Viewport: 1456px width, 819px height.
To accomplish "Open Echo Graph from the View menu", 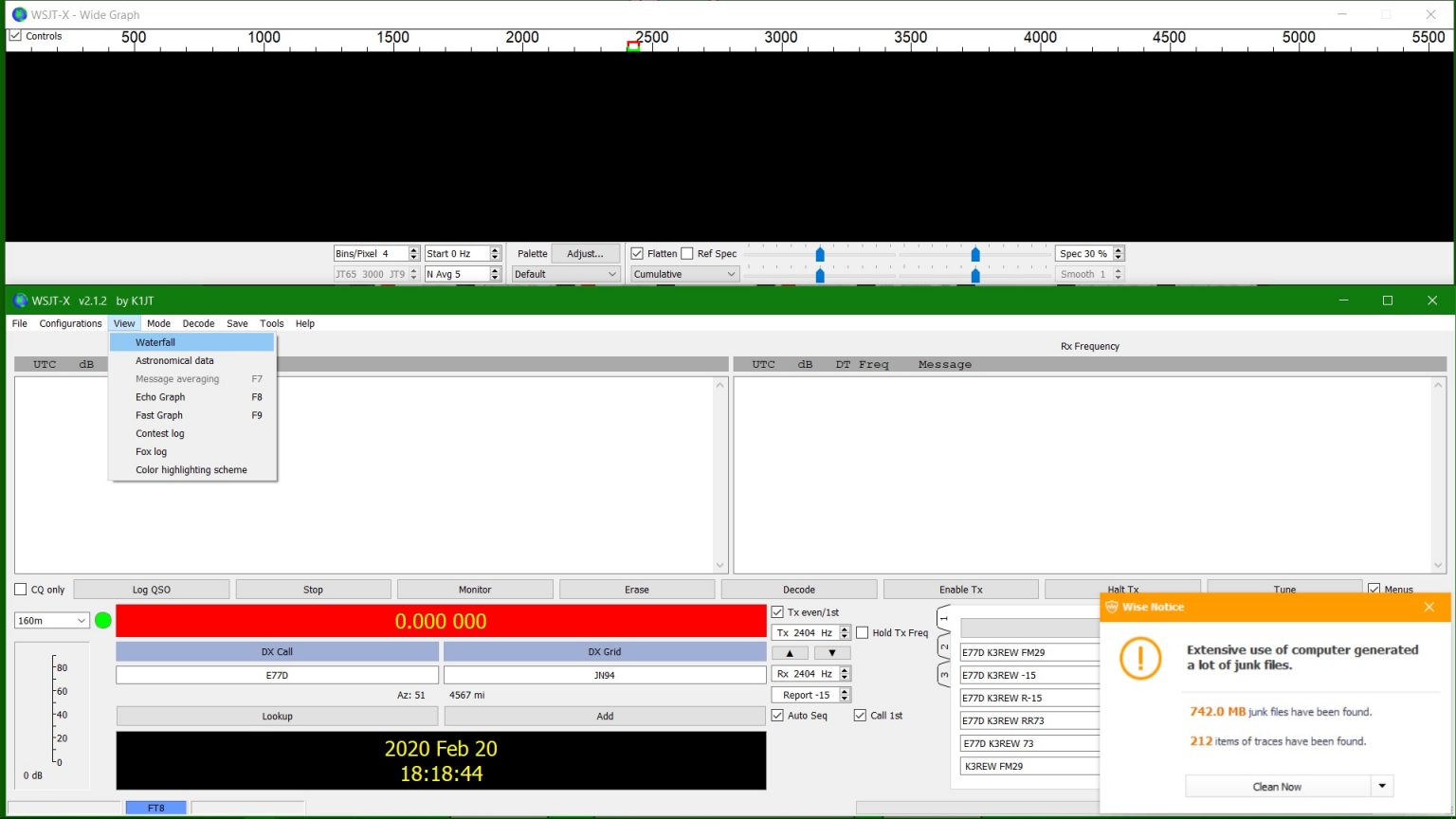I will (x=159, y=396).
